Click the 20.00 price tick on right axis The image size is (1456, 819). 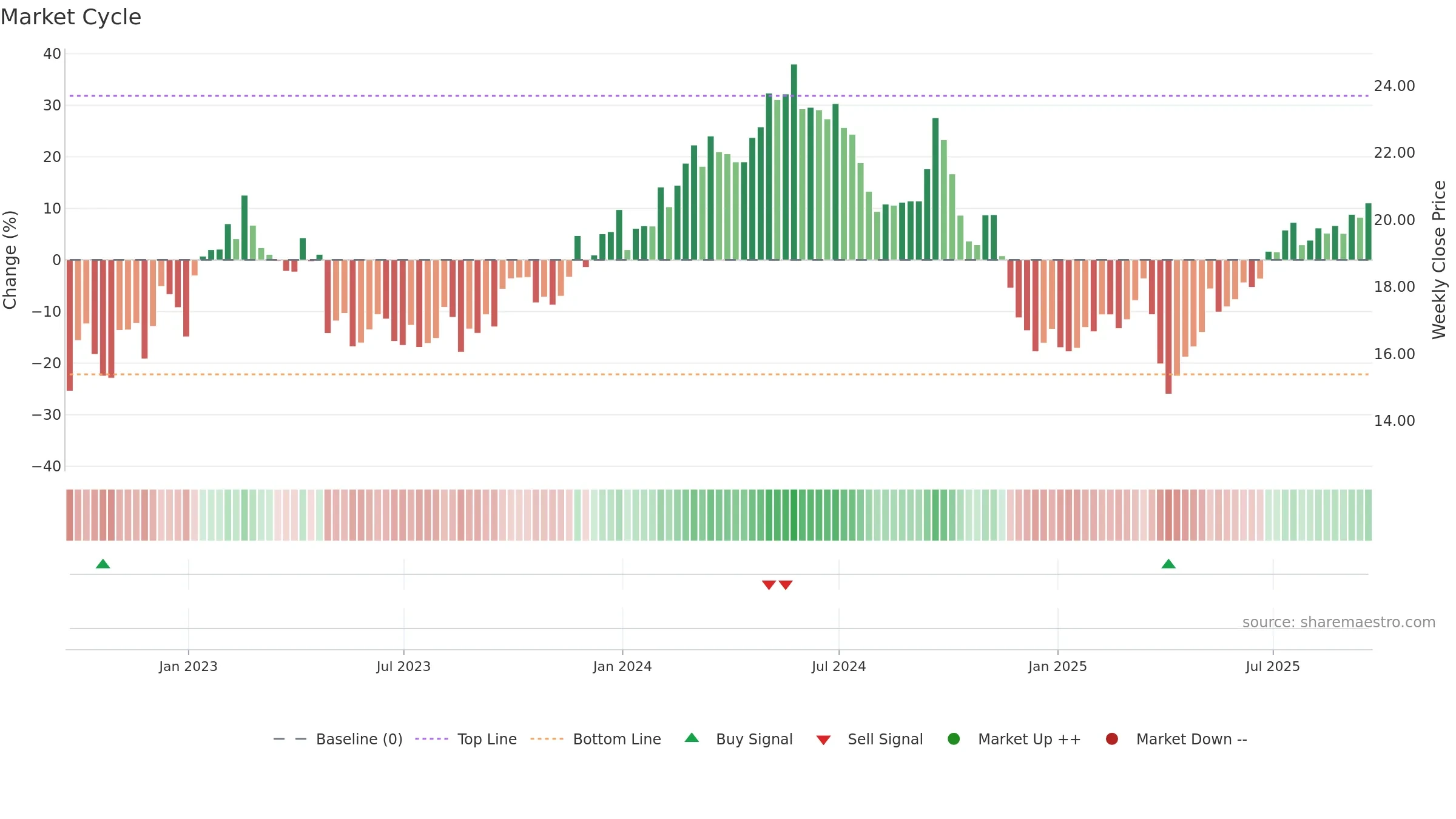[x=1394, y=220]
